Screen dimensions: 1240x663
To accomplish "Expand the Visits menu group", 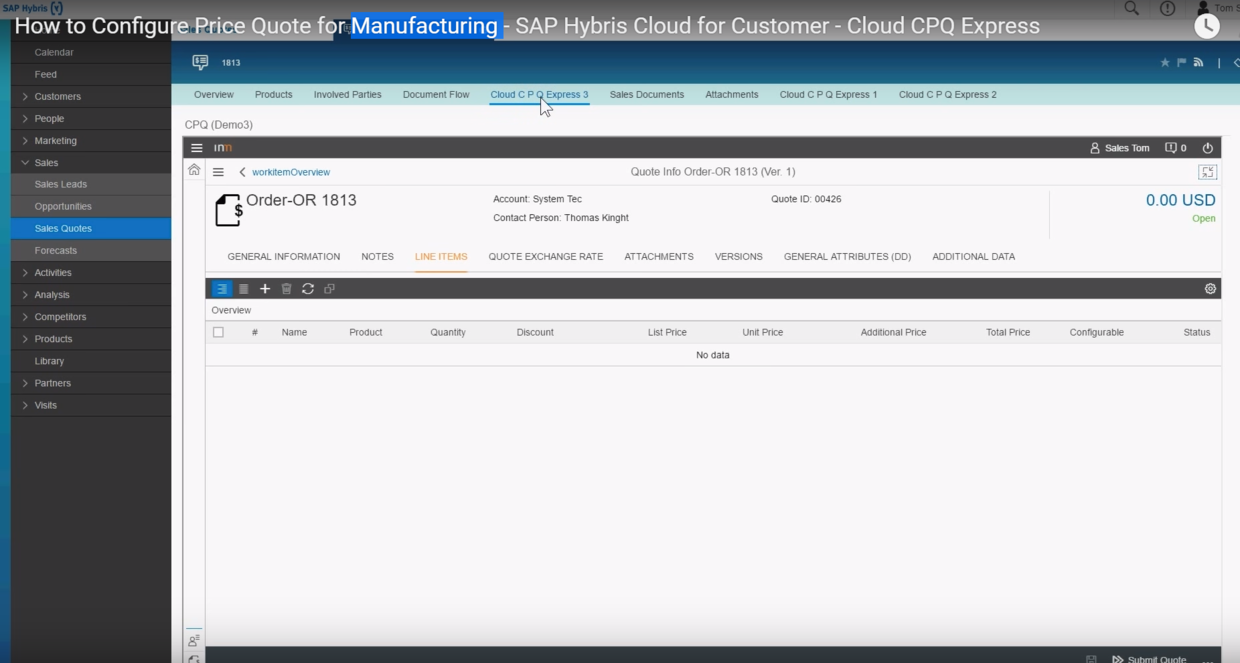I will tap(25, 405).
